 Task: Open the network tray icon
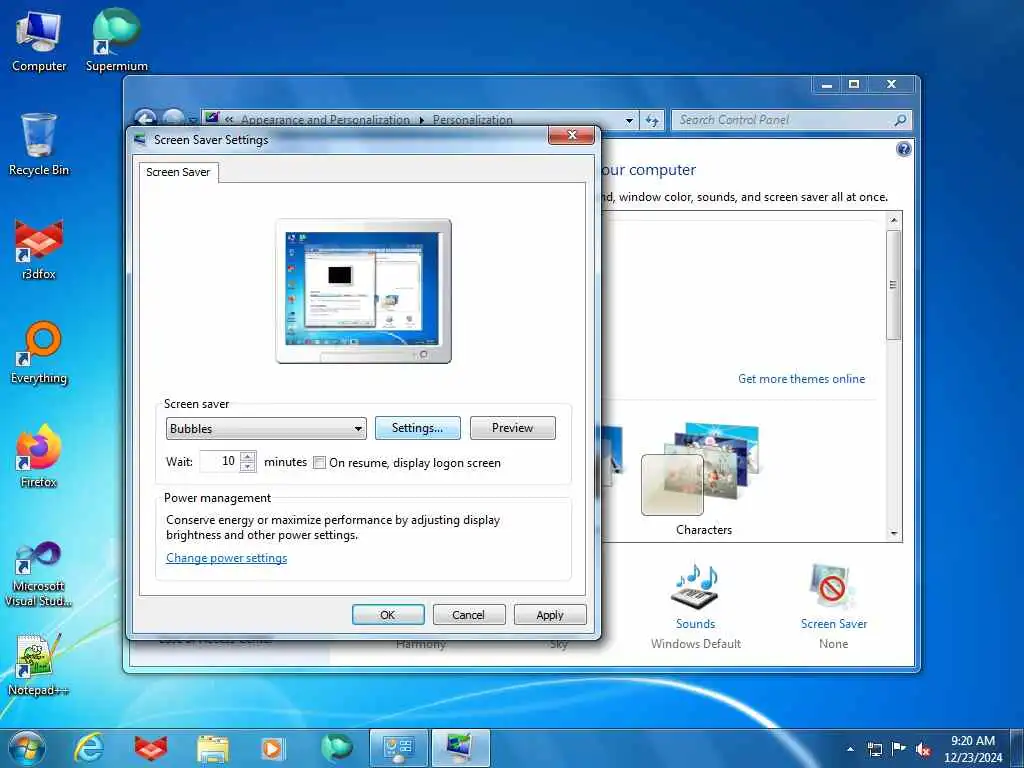tap(874, 749)
